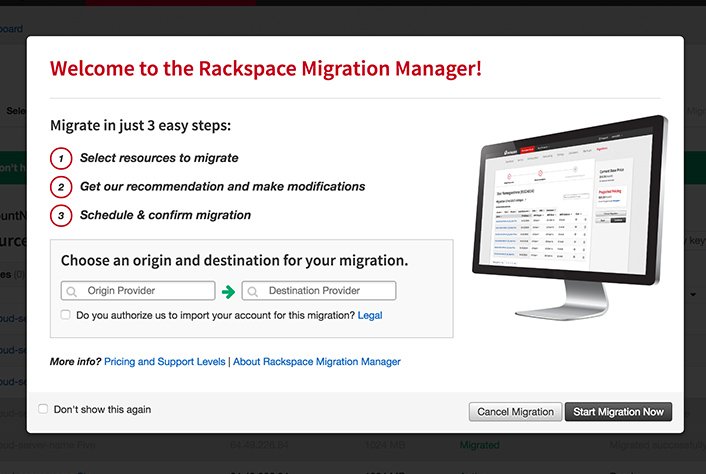Click the green Migrated status in the background
The width and height of the screenshot is (706, 474).
pos(479,444)
